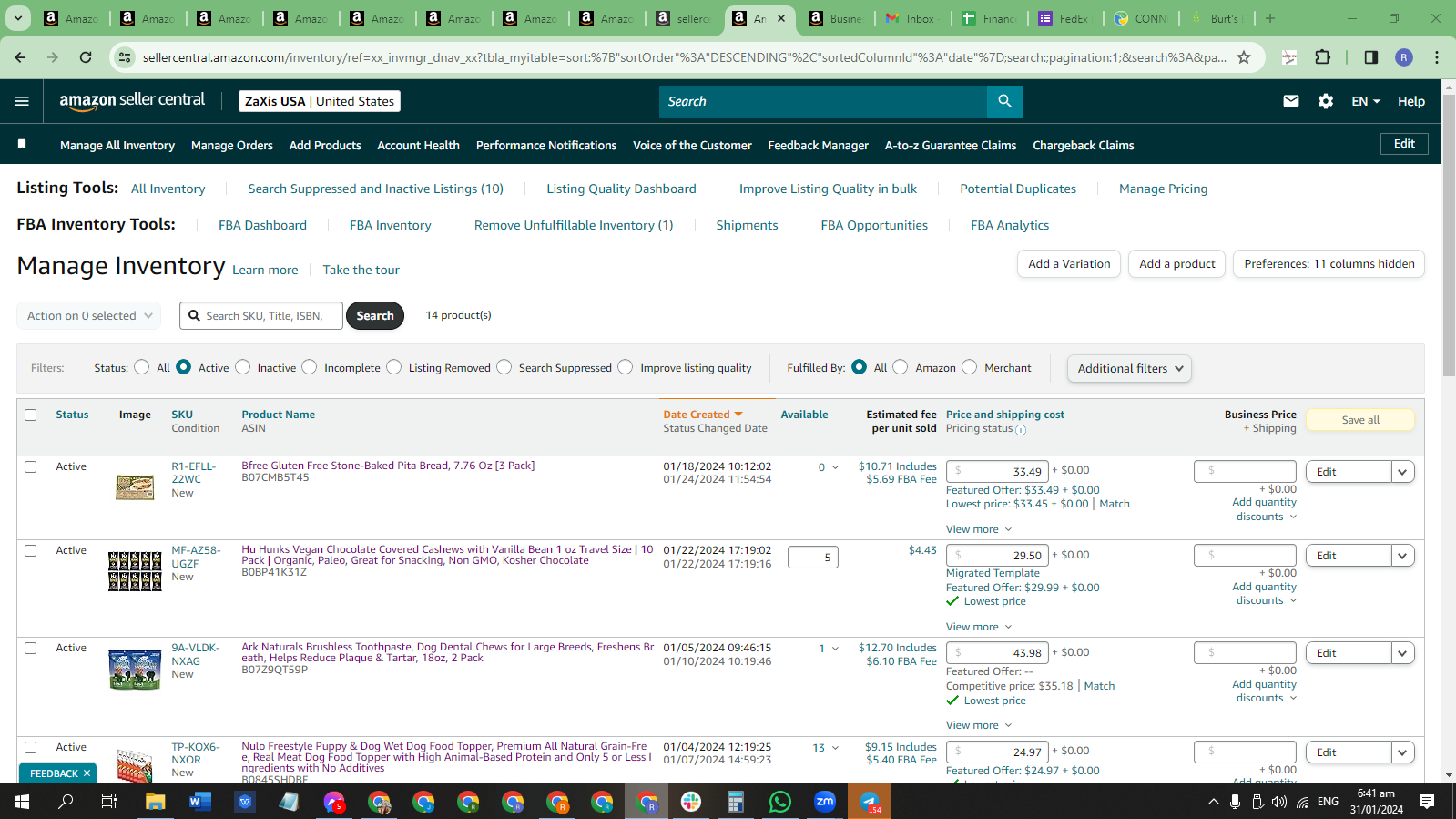Check the Bfree Pita Bread row checkbox
1456x819 pixels.
coord(30,466)
